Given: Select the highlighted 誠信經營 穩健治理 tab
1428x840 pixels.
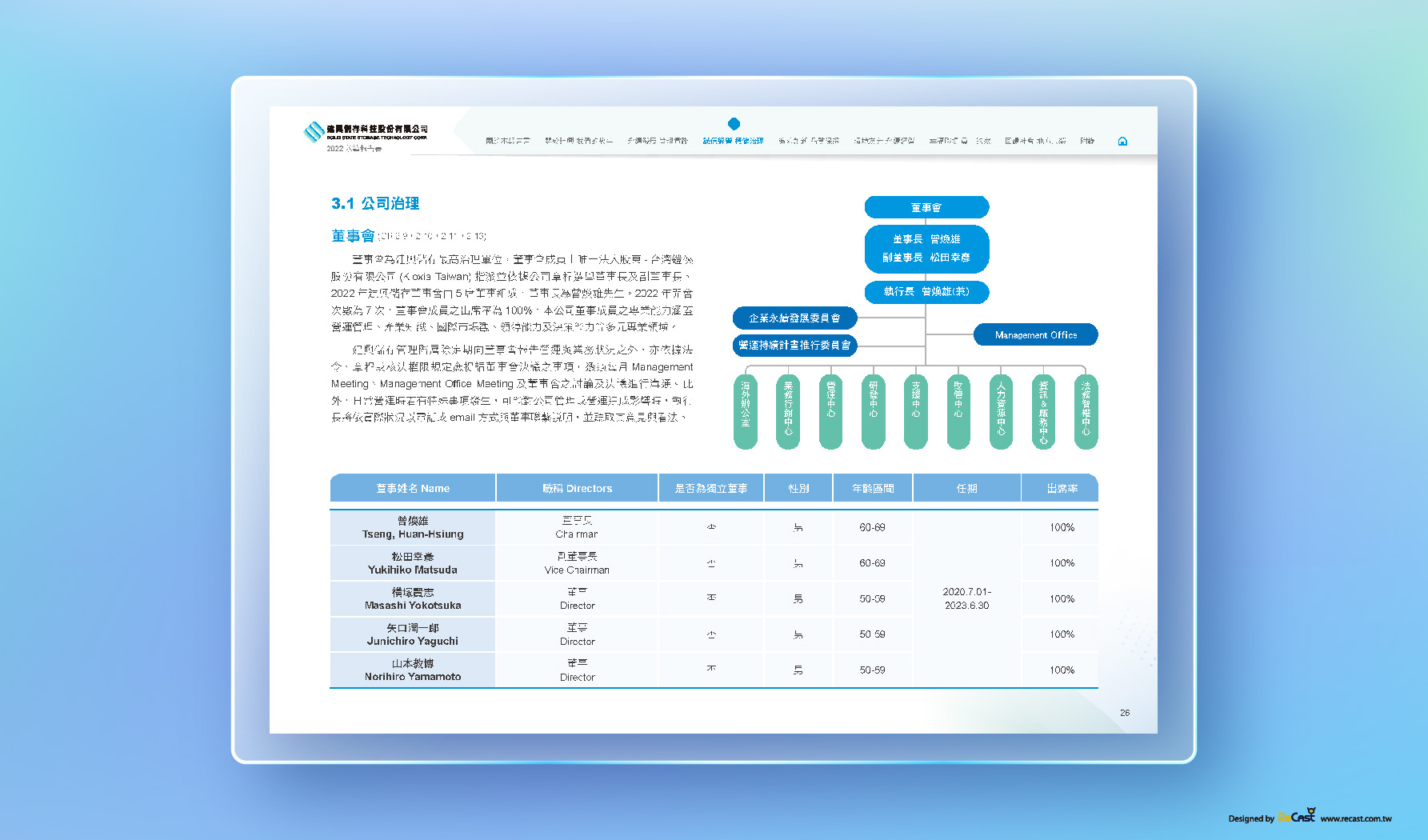Looking at the screenshot, I should [734, 141].
